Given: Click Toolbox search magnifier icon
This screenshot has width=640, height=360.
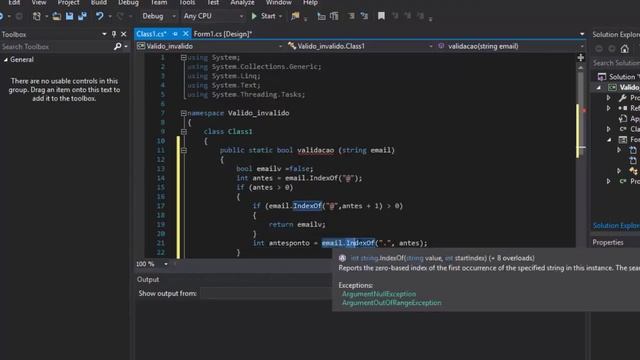Looking at the screenshot, I should [118, 47].
